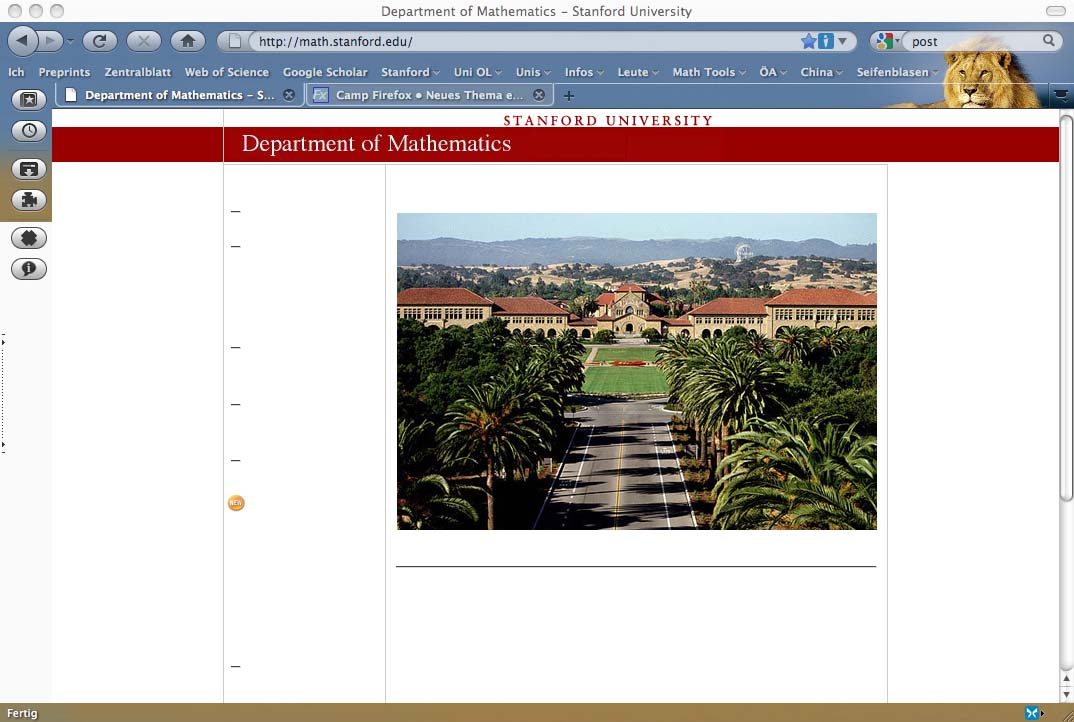Screen dimensions: 1074x722
Task: Open the 'Ich' bookmark
Action: [16, 72]
